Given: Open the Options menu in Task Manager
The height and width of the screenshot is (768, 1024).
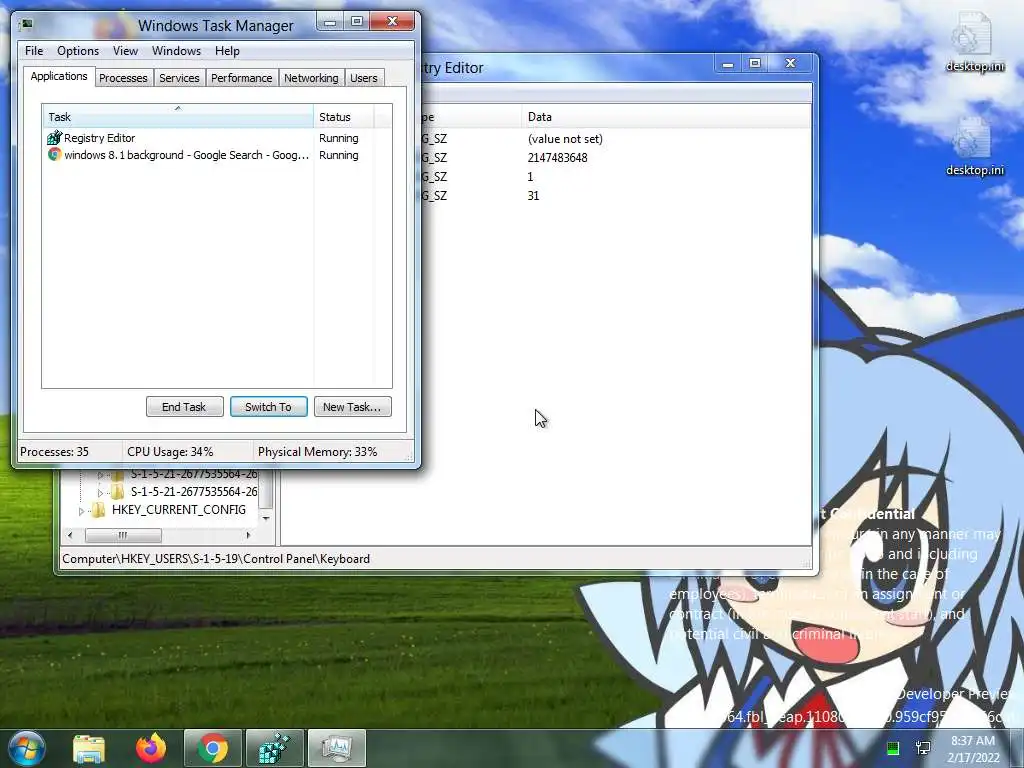Looking at the screenshot, I should click(x=78, y=51).
